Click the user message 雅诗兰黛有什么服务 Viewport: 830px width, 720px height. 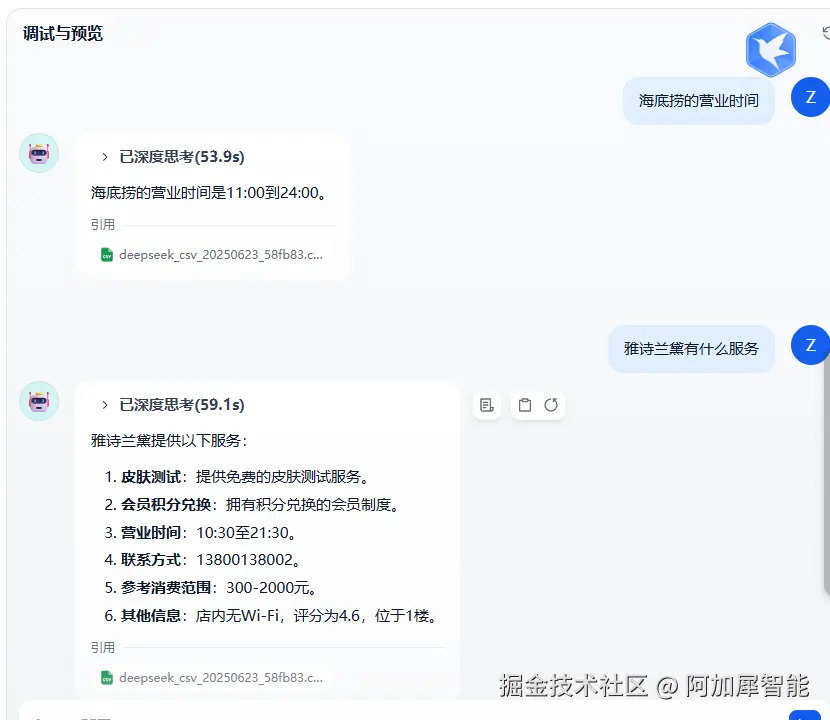pos(691,349)
